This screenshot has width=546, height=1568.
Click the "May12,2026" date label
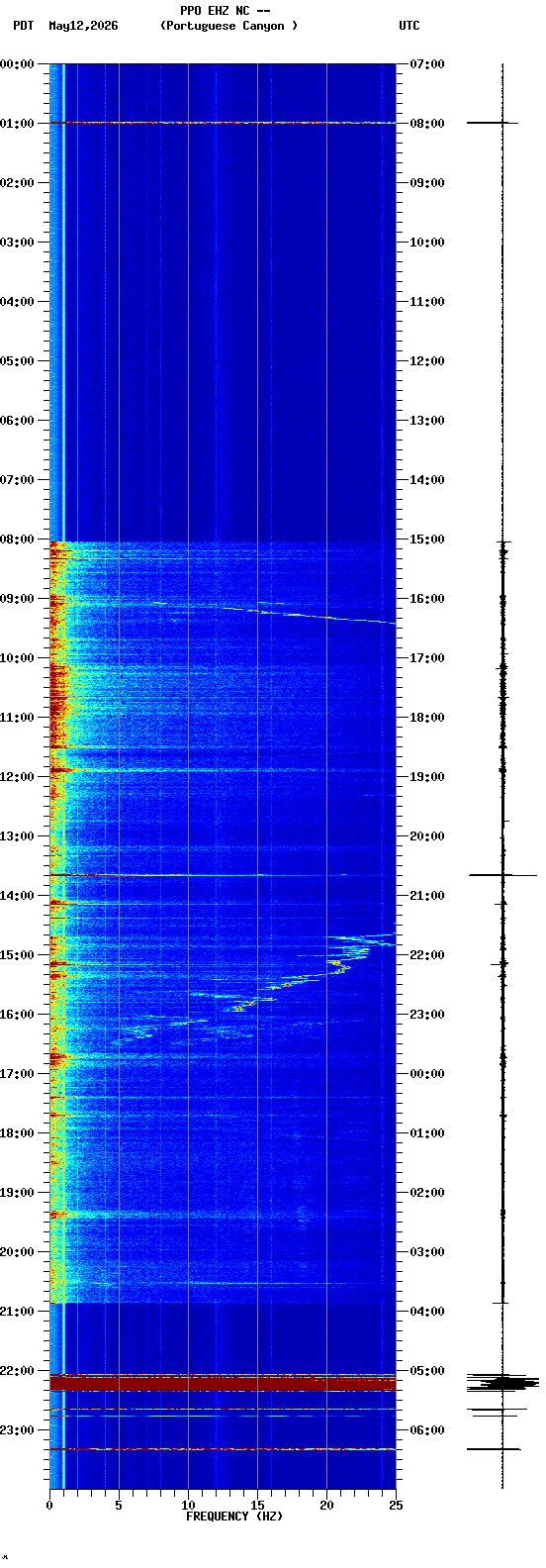click(x=83, y=26)
